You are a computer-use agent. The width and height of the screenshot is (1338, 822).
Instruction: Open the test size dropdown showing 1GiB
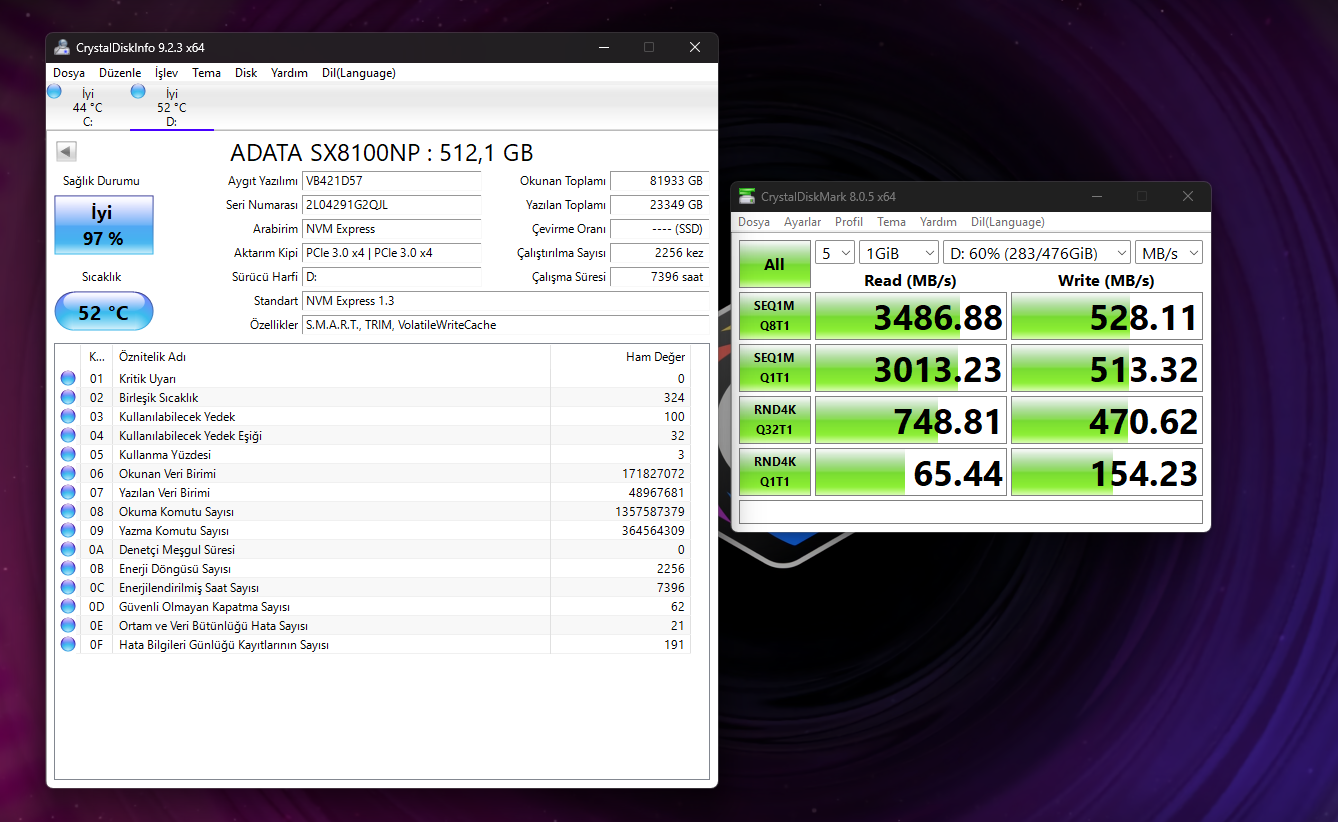coord(899,253)
